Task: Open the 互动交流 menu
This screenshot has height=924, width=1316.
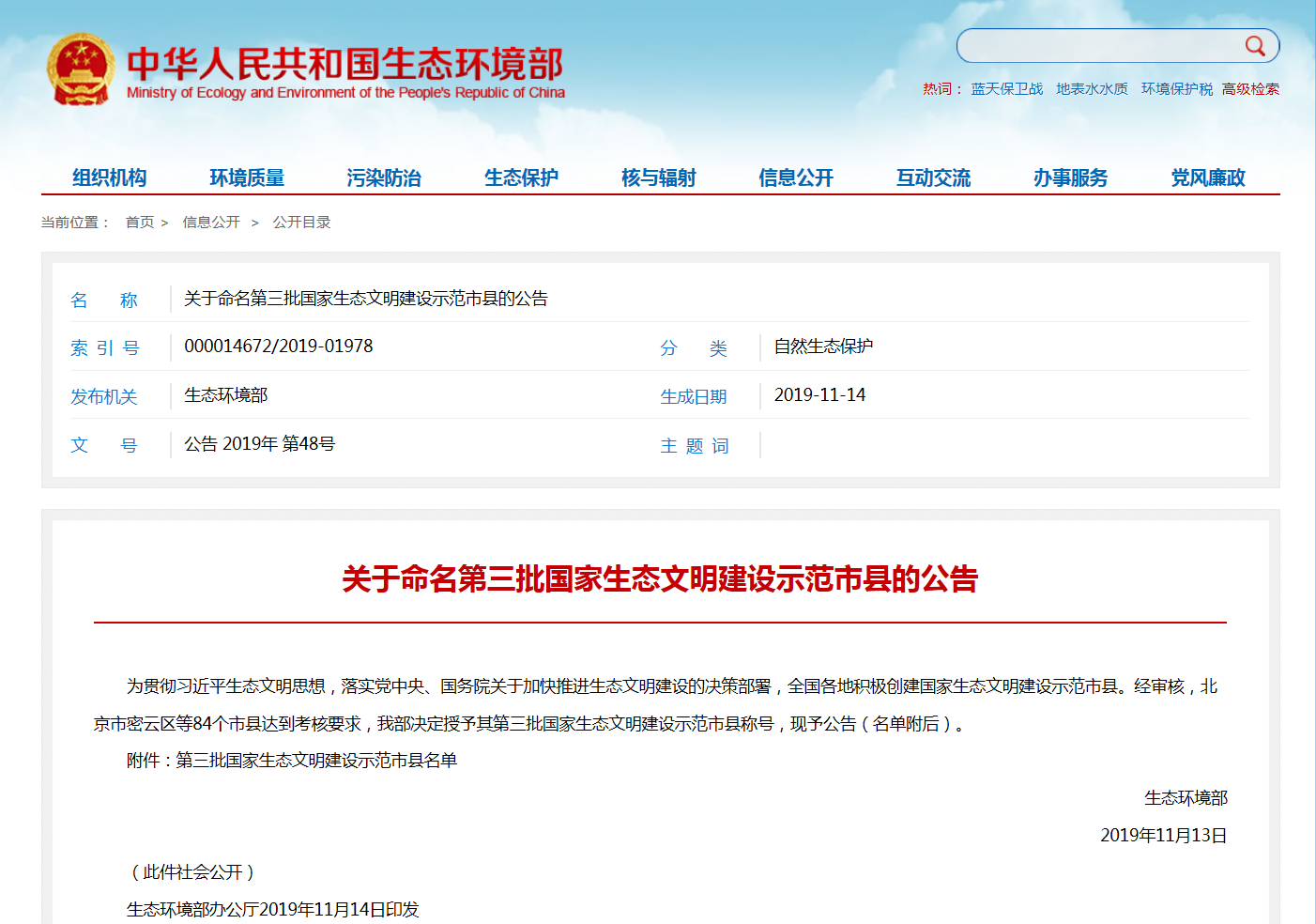Action: [x=933, y=177]
